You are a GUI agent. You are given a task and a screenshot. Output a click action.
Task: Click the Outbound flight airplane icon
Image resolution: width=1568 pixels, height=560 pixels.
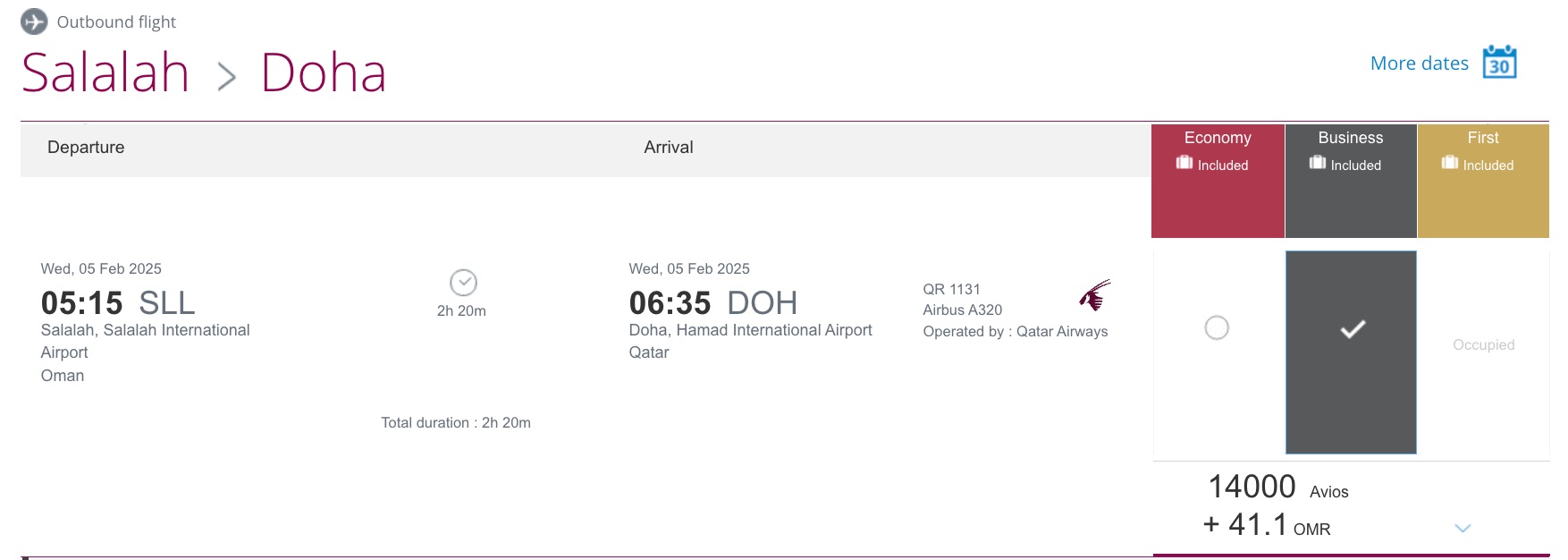coord(34,21)
